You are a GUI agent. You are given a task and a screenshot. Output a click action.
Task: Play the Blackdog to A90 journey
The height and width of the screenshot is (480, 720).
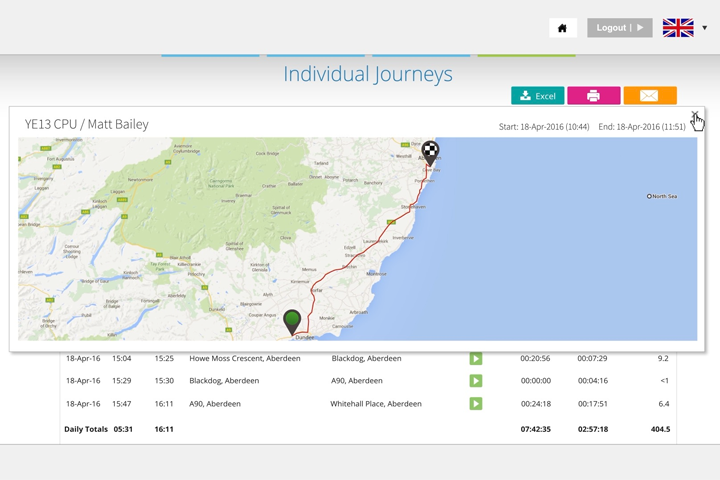coord(476,381)
